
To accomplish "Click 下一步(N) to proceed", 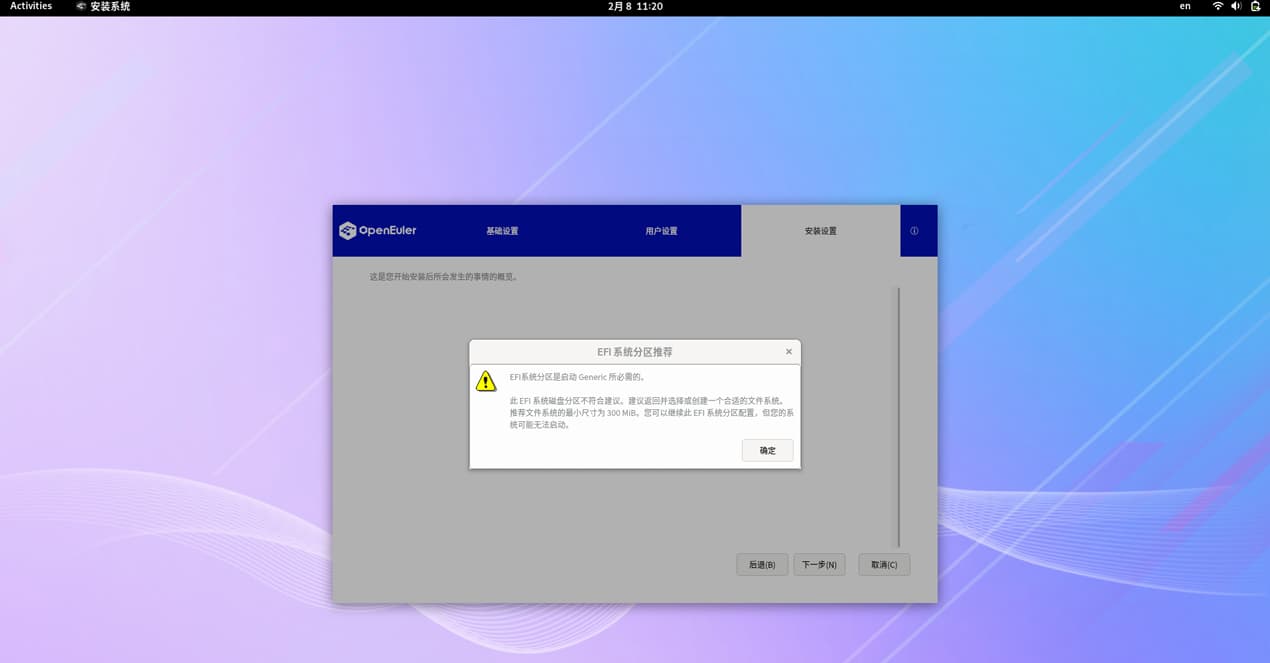I will [x=819, y=565].
